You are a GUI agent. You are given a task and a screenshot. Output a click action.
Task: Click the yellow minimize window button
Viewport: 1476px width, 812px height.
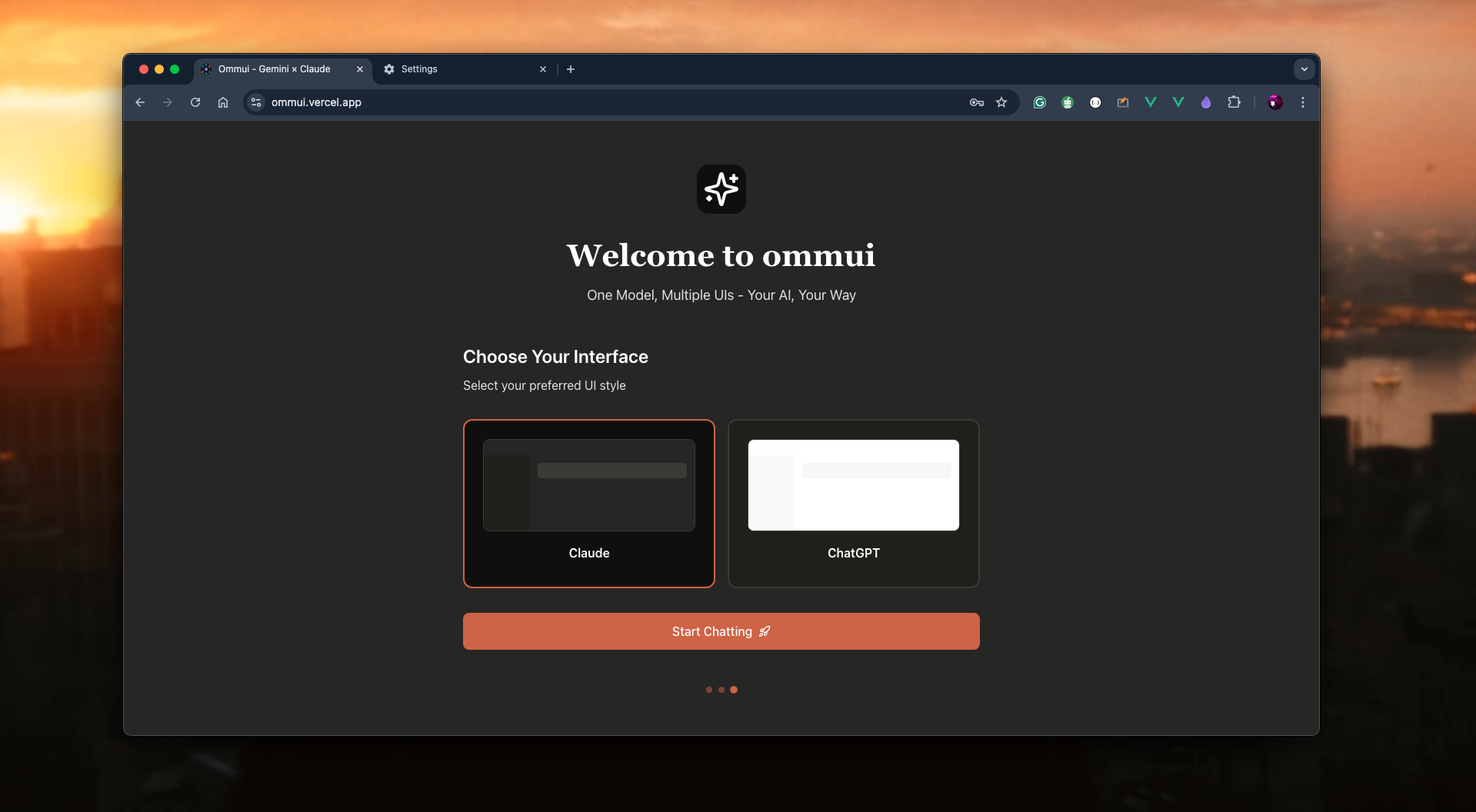(x=159, y=69)
